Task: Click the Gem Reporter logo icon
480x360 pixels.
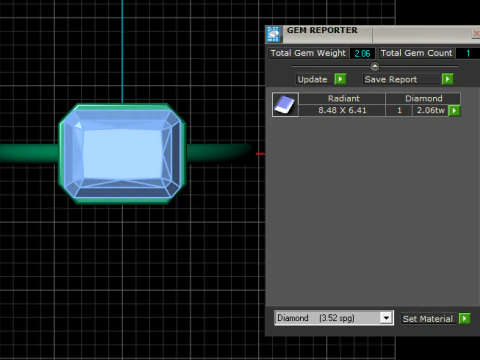Action: (x=274, y=34)
